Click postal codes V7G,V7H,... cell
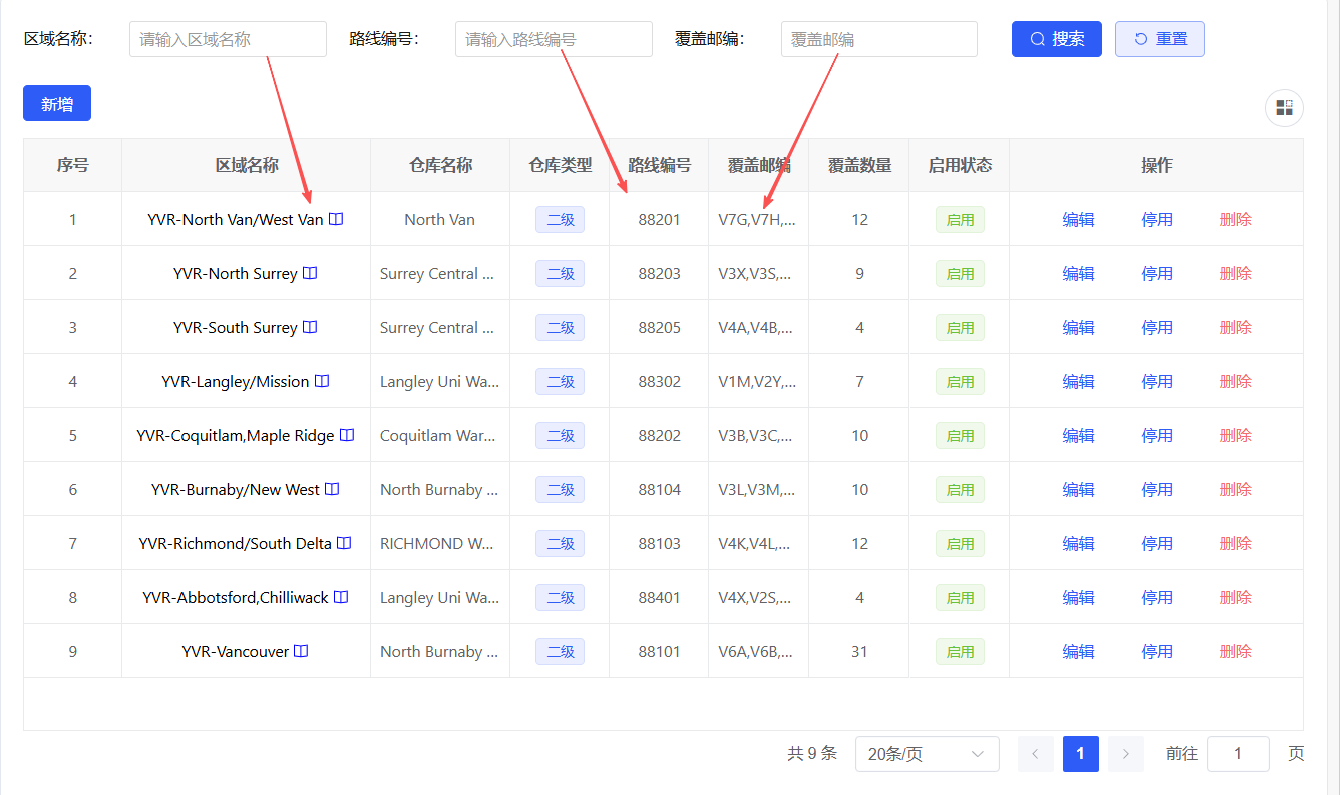Image resolution: width=1340 pixels, height=795 pixels. [x=758, y=219]
